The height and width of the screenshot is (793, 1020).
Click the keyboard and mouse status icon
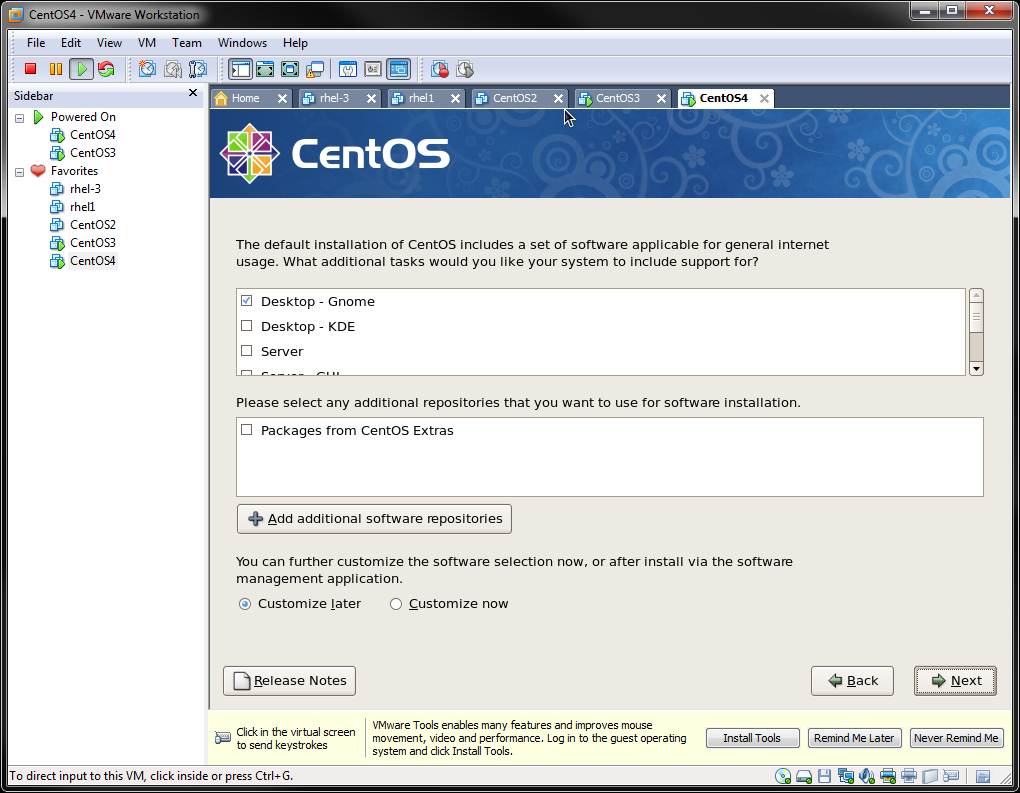951,775
